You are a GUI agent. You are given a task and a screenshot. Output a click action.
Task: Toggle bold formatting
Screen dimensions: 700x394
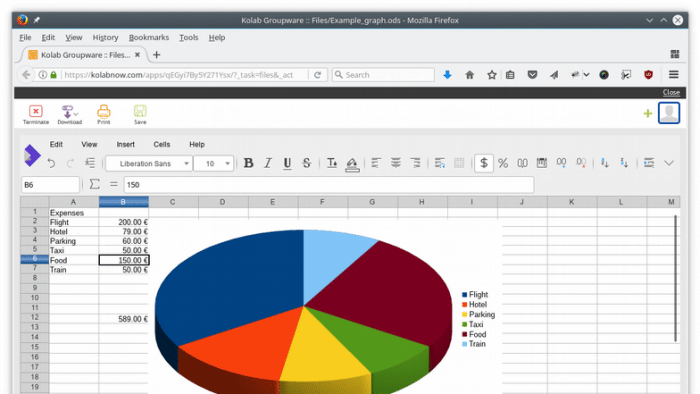coord(248,163)
